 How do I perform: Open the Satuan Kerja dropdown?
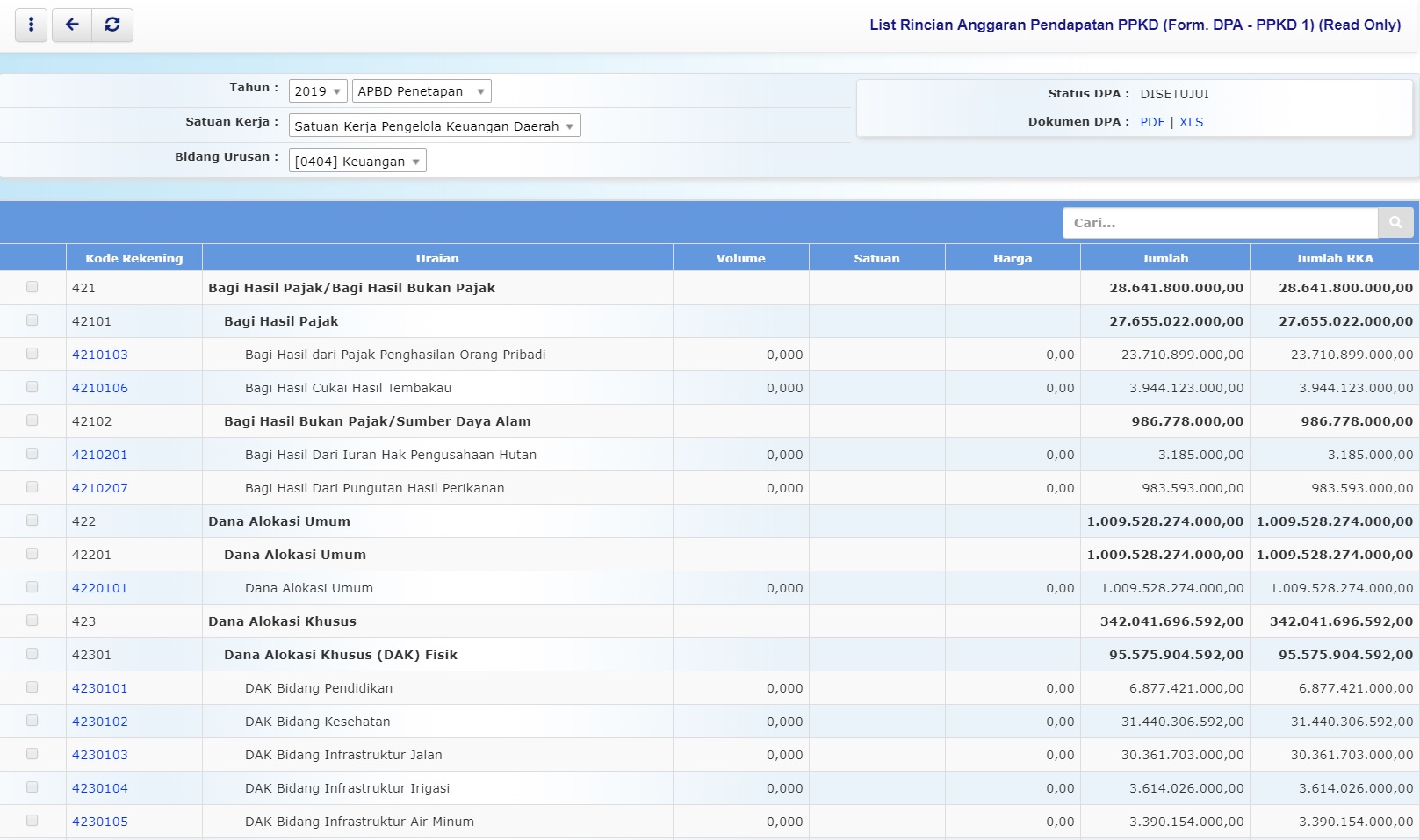point(434,126)
